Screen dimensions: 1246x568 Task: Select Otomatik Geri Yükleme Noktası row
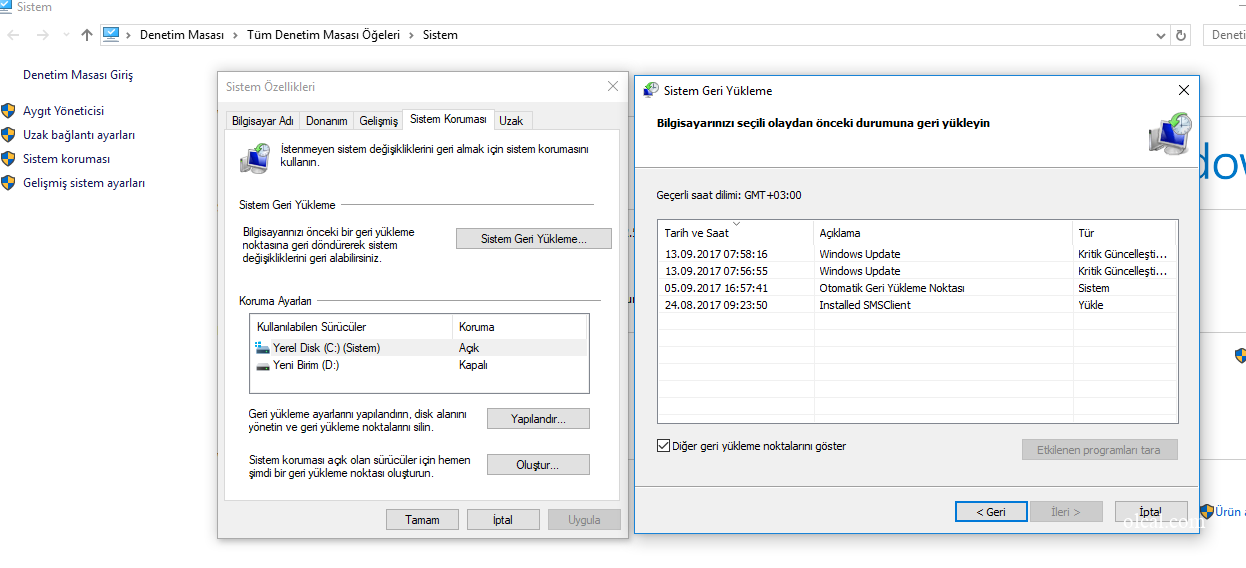click(x=917, y=288)
